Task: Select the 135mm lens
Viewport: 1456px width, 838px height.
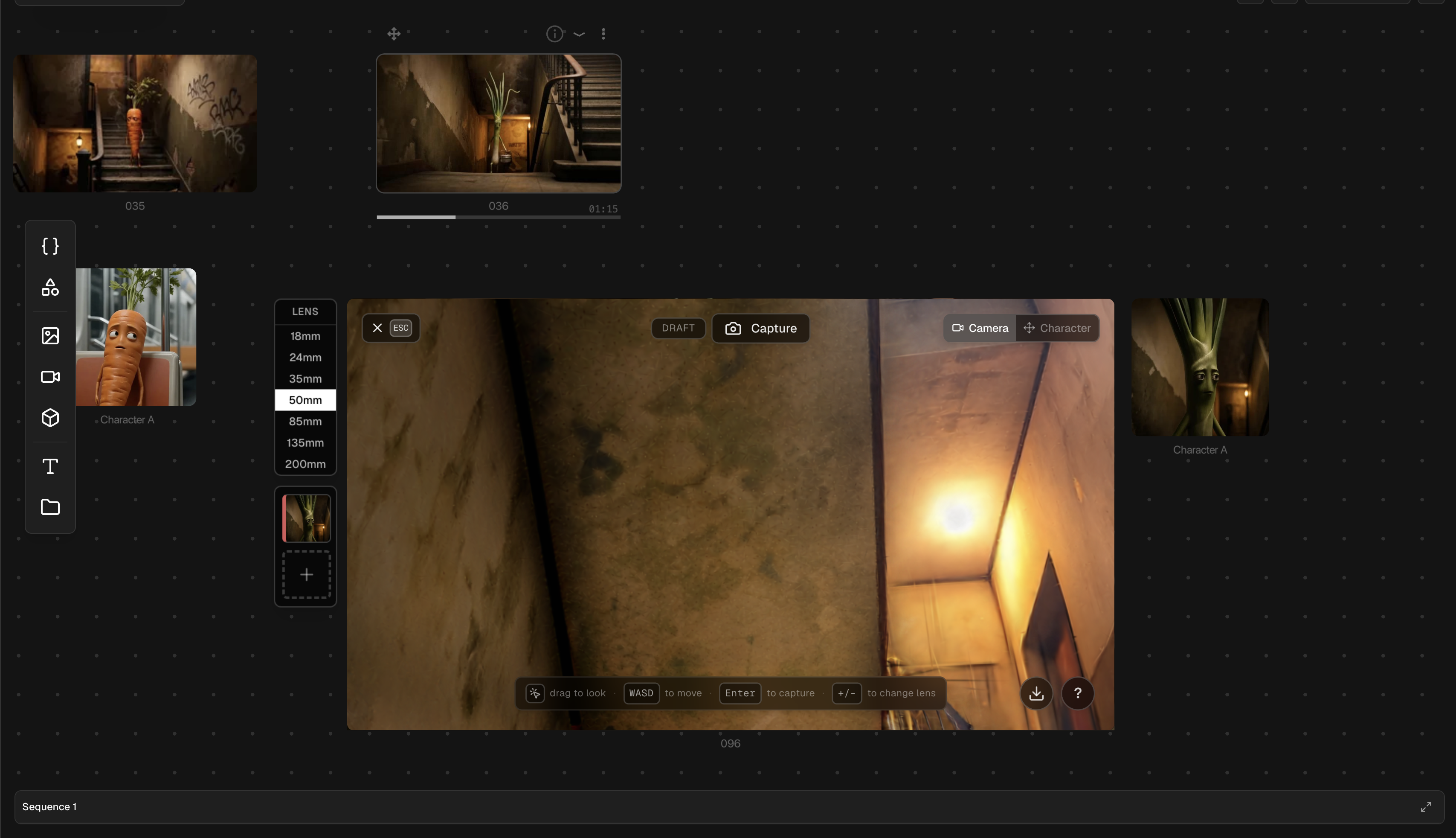Action: pos(305,442)
